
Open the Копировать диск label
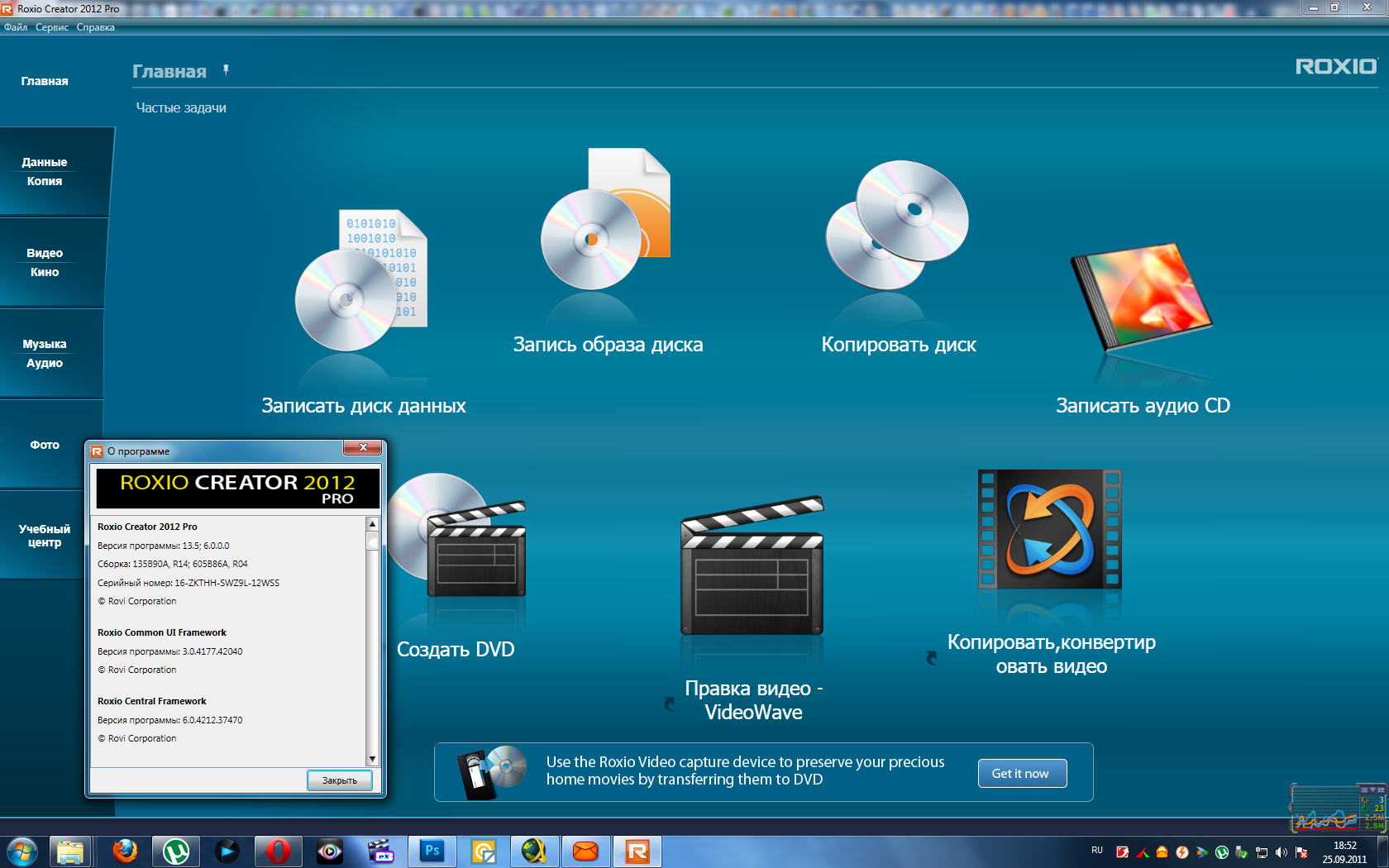click(x=899, y=345)
